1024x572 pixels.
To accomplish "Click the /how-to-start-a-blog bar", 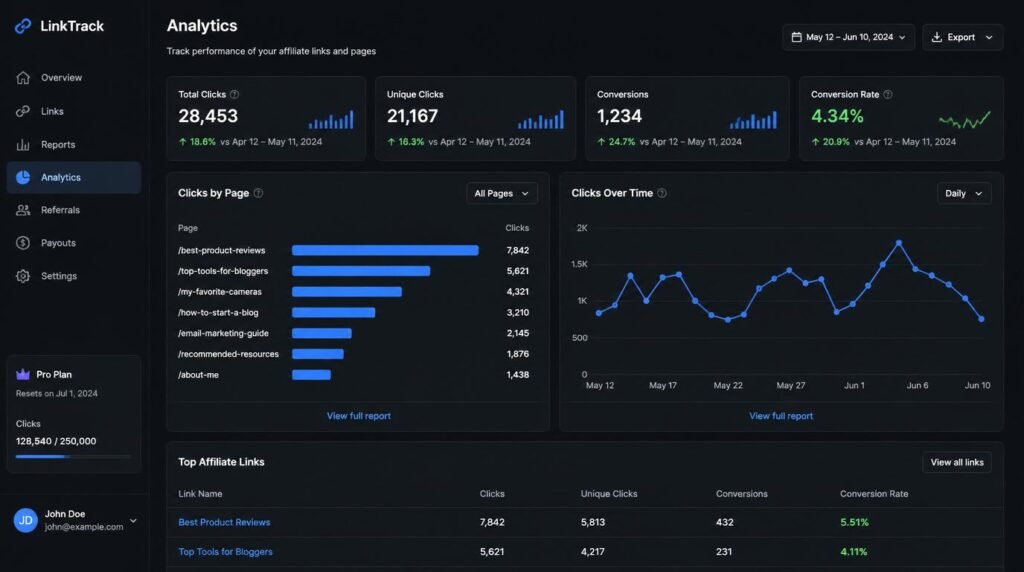I will [334, 313].
